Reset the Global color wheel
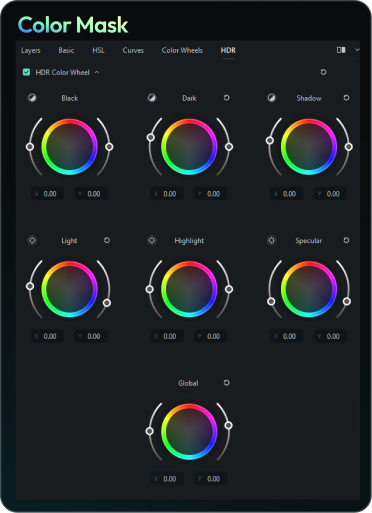The width and height of the screenshot is (372, 513). [227, 383]
